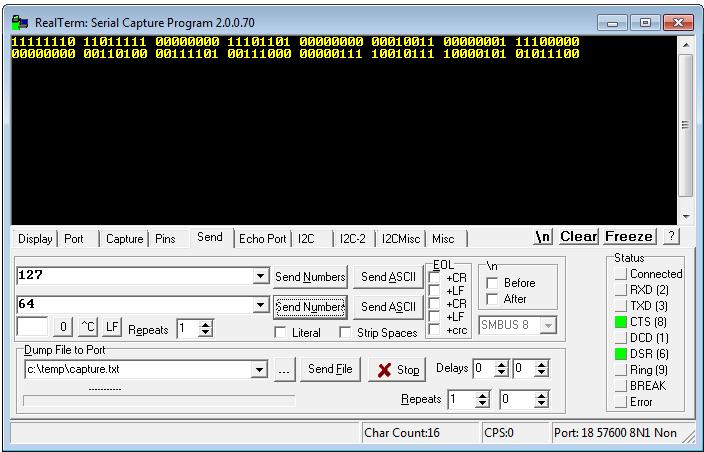The image size is (704, 452).
Task: Open the I2C-2 tab
Action: point(353,239)
